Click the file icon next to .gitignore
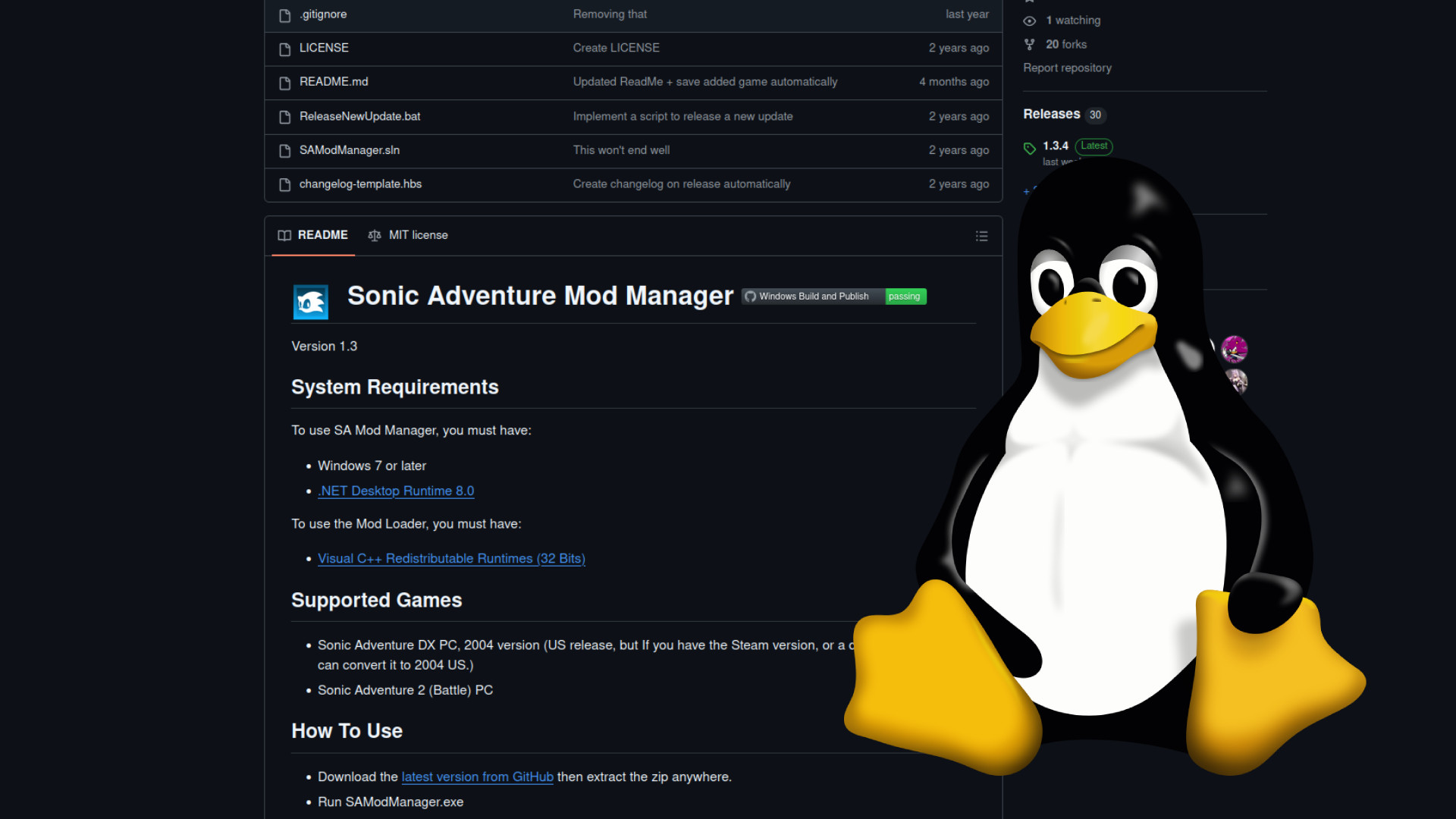Image resolution: width=1456 pixels, height=819 pixels. click(284, 14)
